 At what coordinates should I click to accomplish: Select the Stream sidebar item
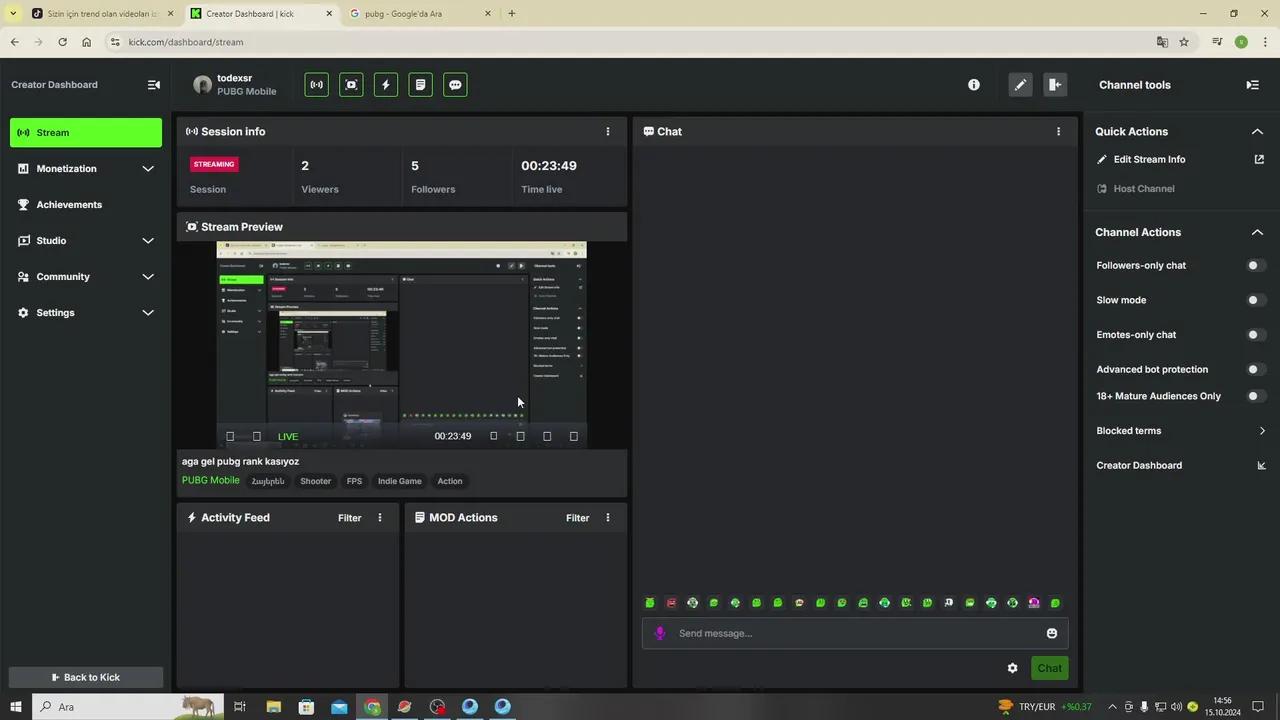click(x=86, y=133)
